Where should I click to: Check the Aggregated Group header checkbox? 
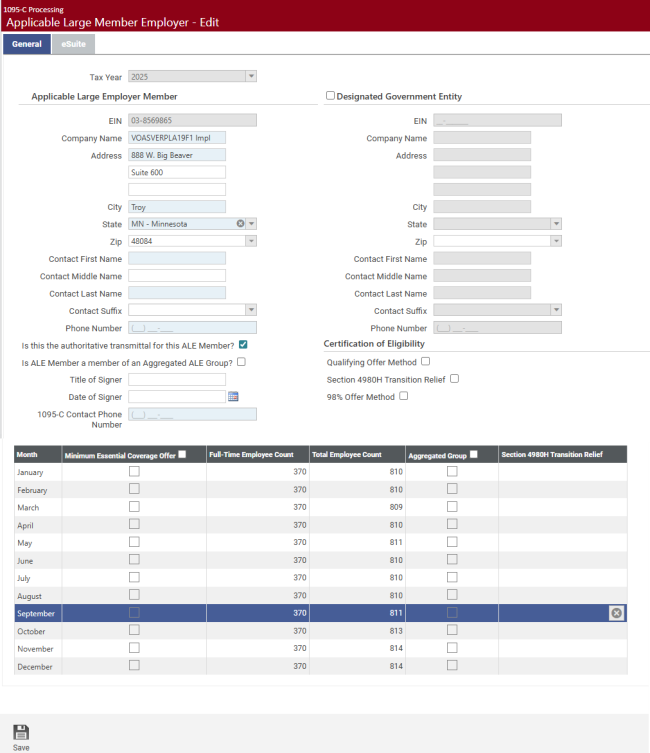(x=473, y=454)
